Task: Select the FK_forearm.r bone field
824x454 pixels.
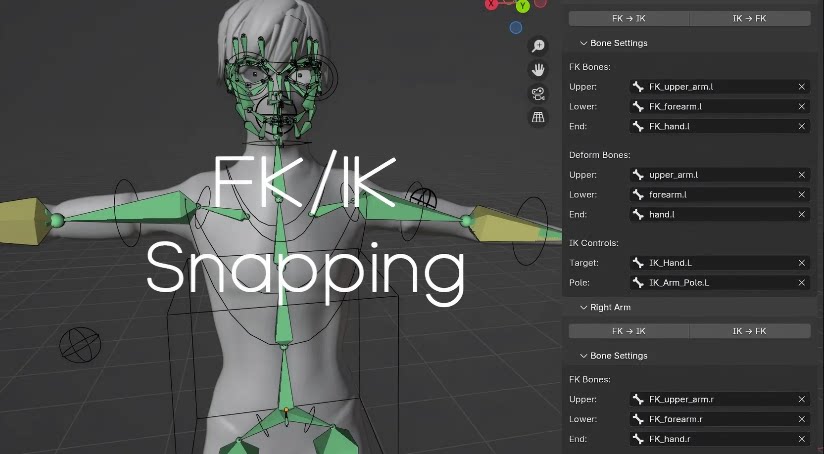Action: 720,419
